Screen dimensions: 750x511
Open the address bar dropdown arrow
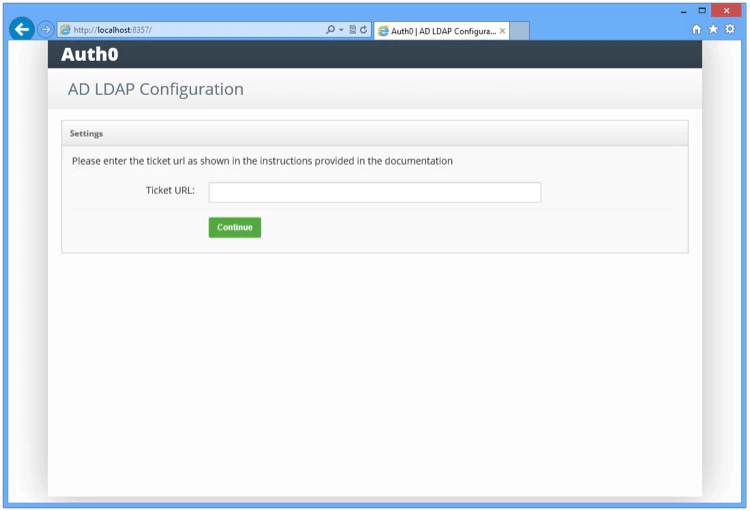[341, 30]
